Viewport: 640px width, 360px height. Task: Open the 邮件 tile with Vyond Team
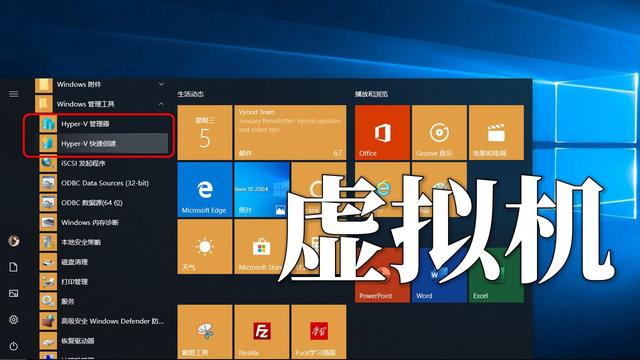point(290,133)
